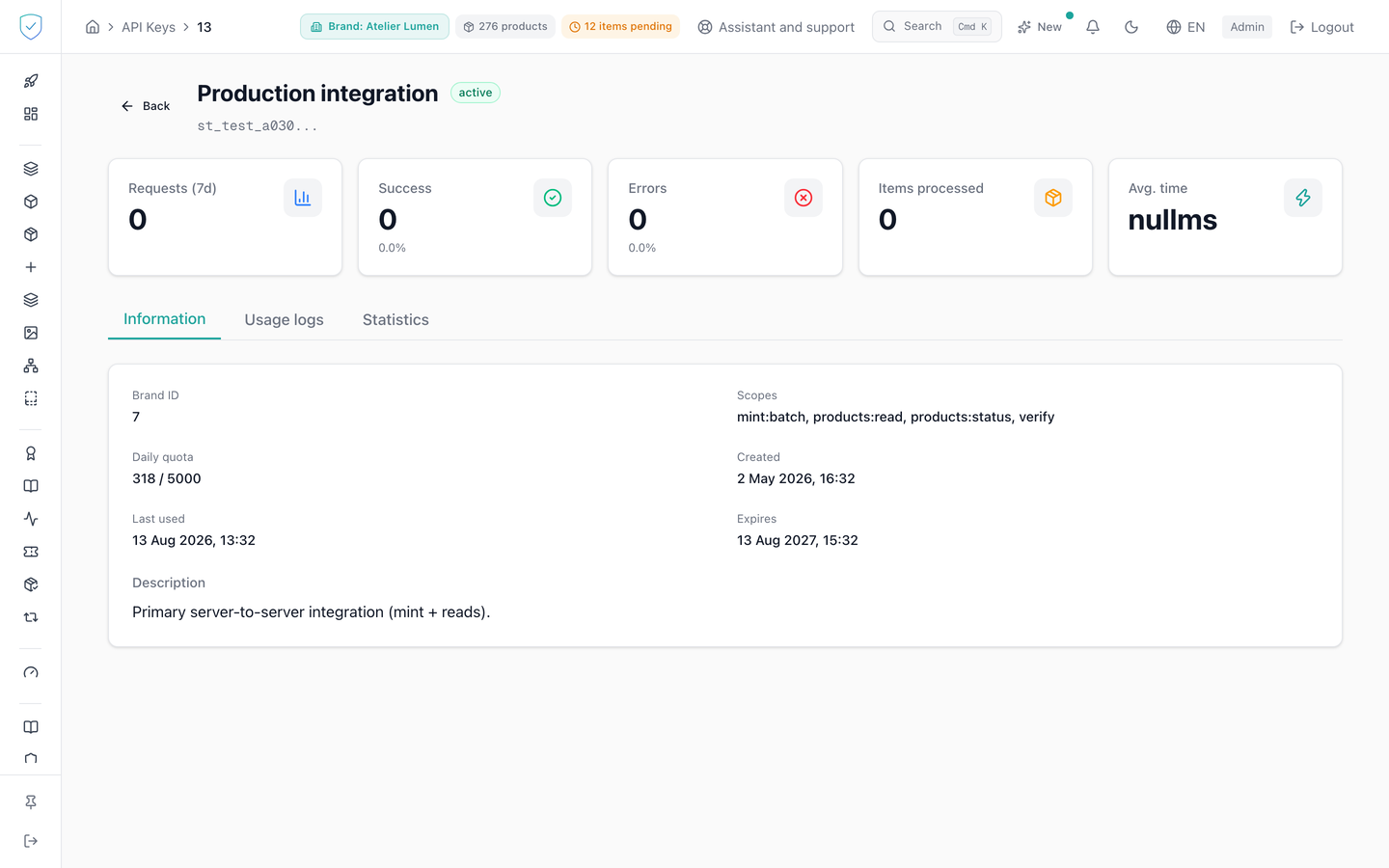Image resolution: width=1389 pixels, height=868 pixels.
Task: Open Assistant and support
Action: click(776, 27)
